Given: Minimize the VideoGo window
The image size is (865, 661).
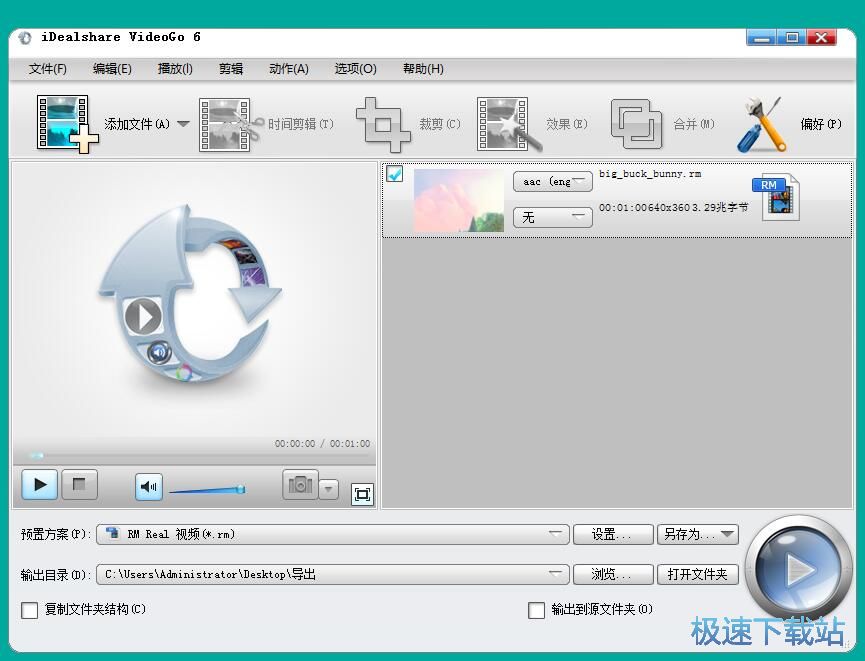Looking at the screenshot, I should tap(762, 38).
